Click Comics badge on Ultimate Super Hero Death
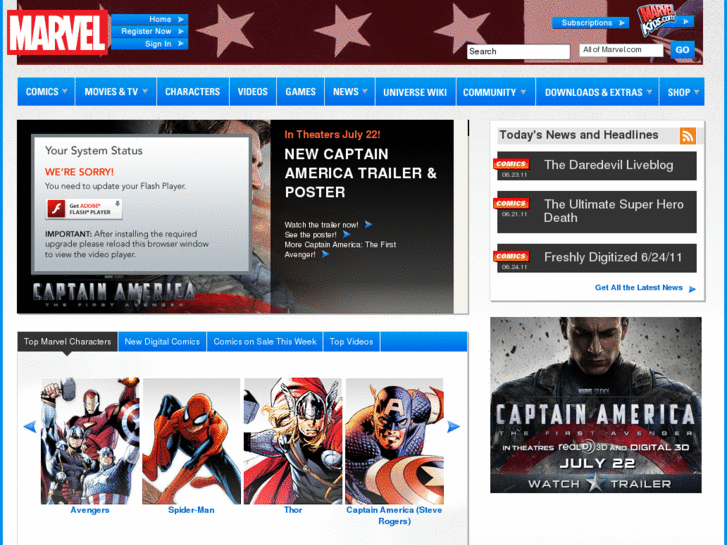 click(x=511, y=203)
